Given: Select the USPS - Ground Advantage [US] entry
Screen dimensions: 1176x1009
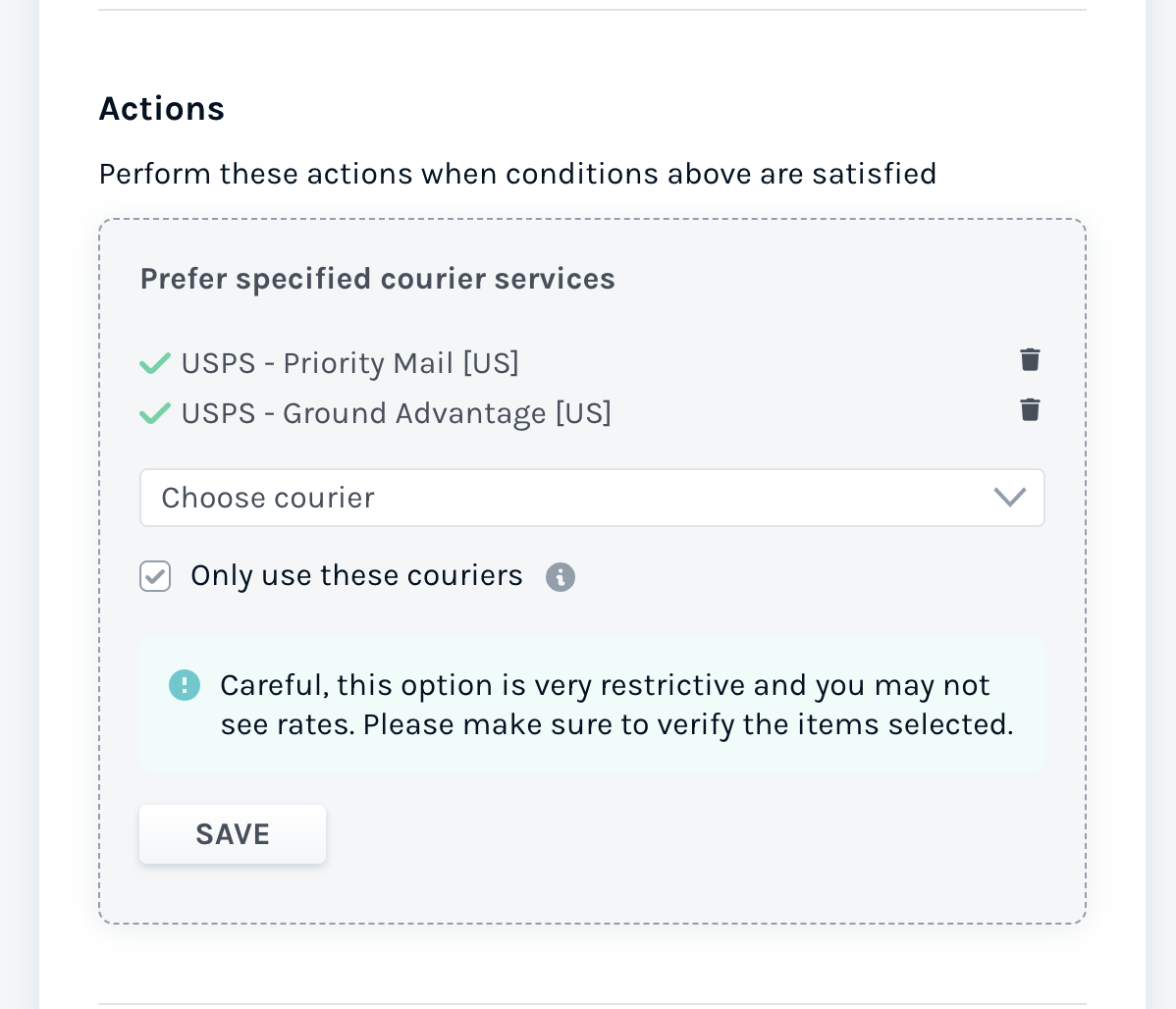Looking at the screenshot, I should point(396,413).
